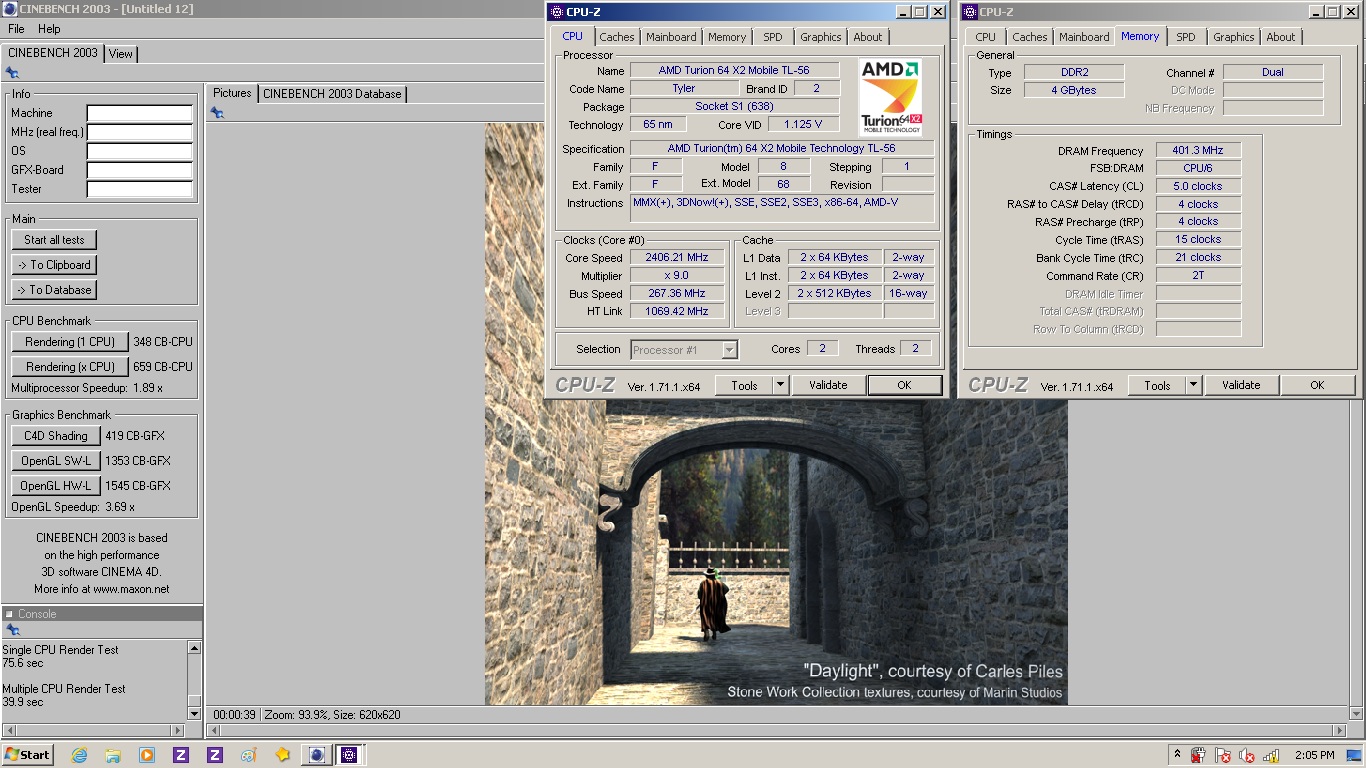Open Caches tab in CPU-Z CPU window
1366x768 pixels.
617,37
